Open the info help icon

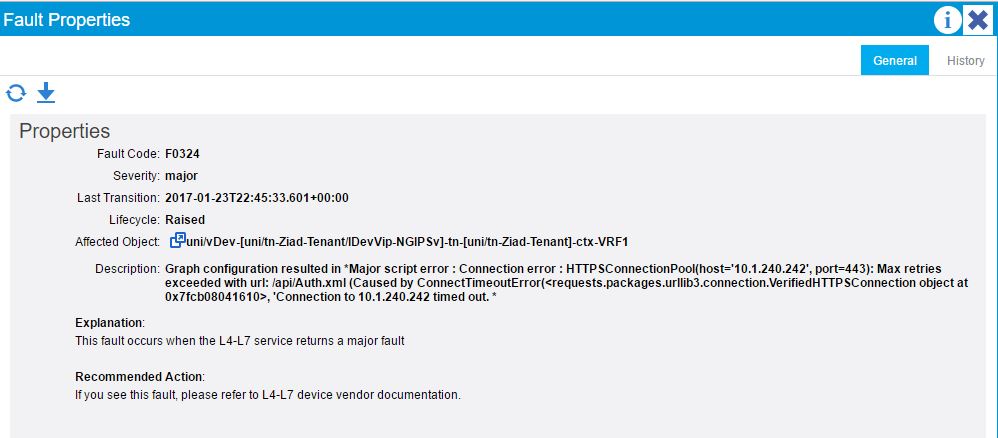[x=947, y=20]
